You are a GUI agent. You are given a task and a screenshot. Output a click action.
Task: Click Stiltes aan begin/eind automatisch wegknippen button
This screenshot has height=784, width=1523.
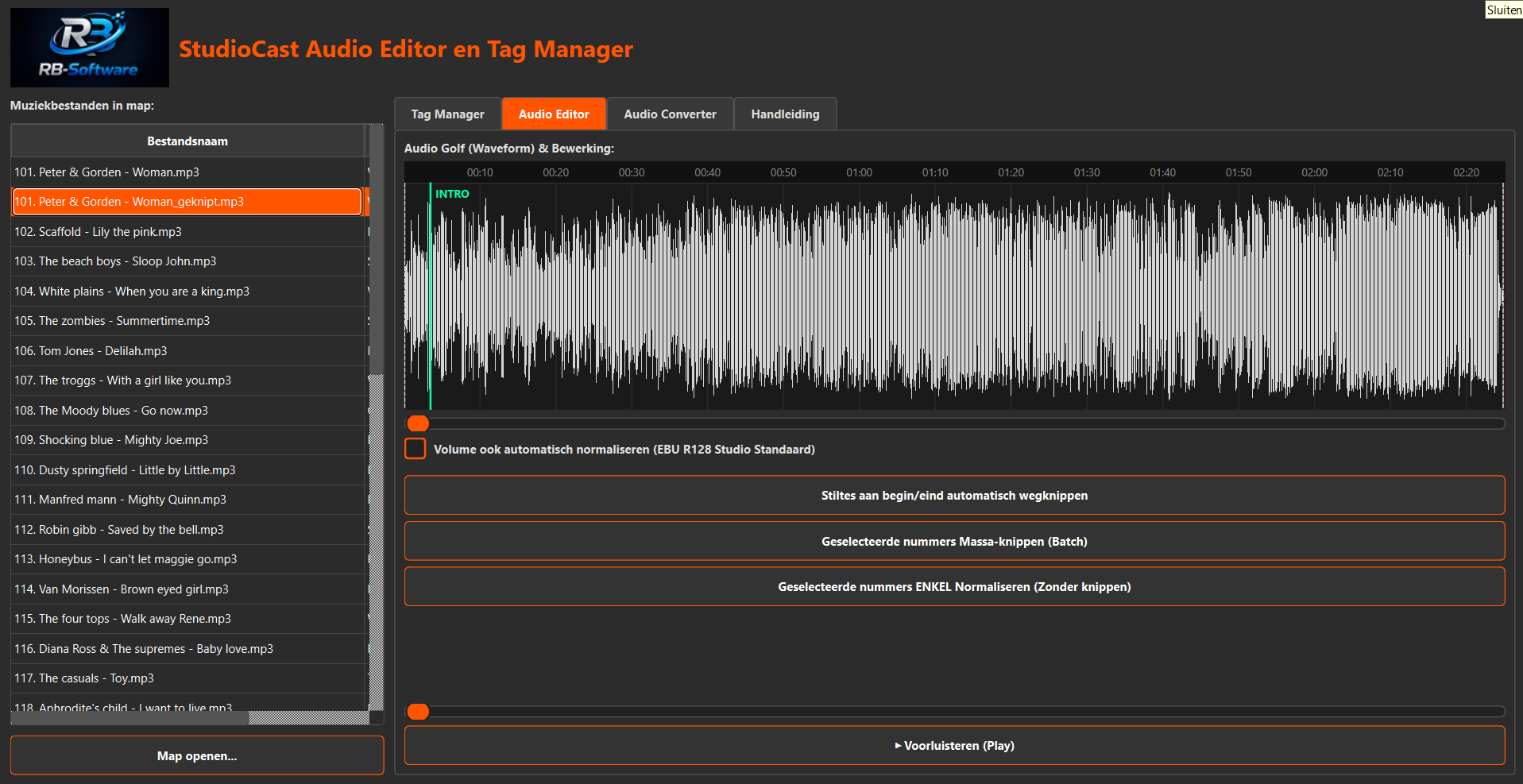[x=954, y=495]
